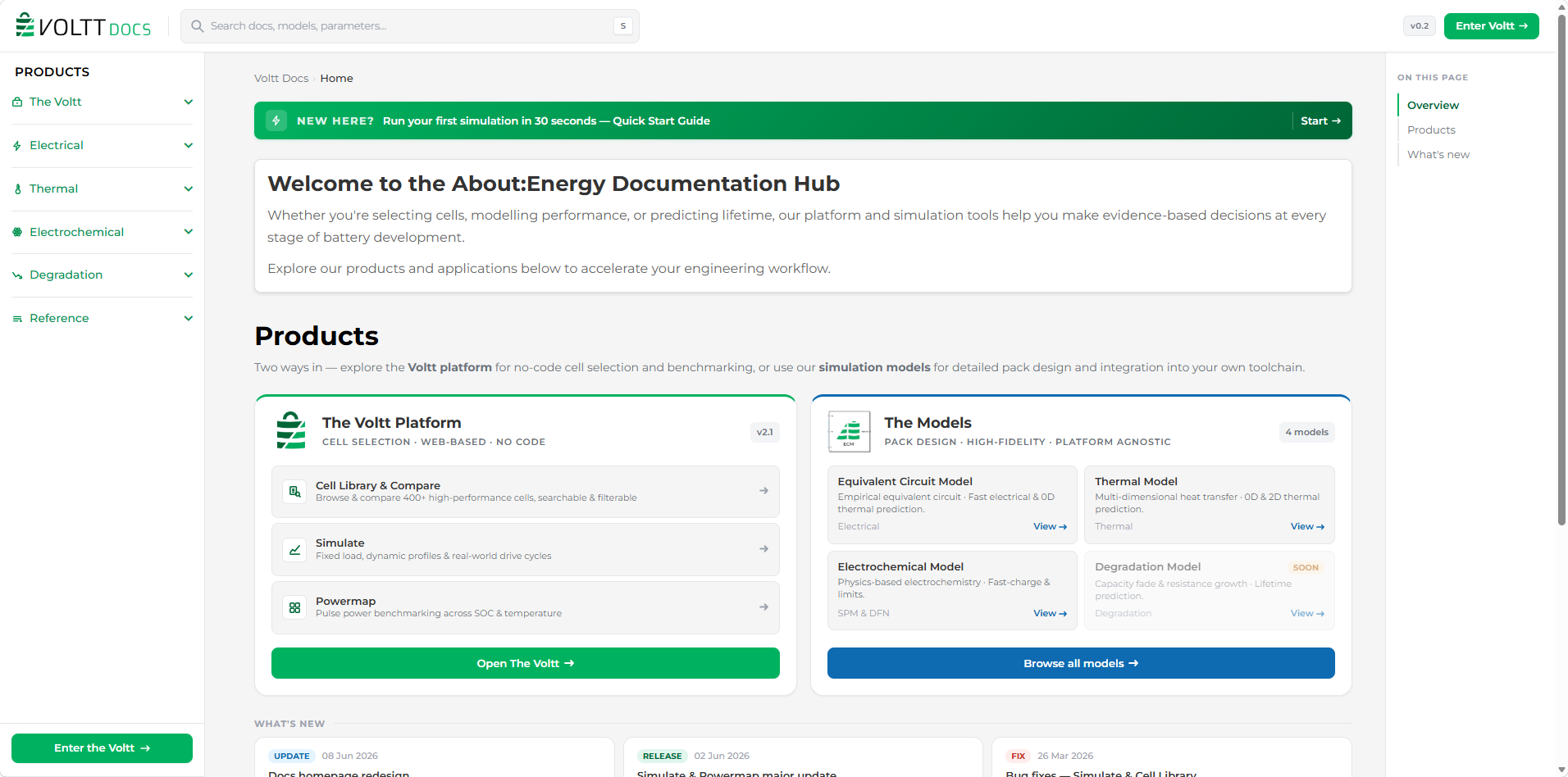
Task: Click the FIX tag dated 26 Mar 2026
Action: pos(1018,756)
